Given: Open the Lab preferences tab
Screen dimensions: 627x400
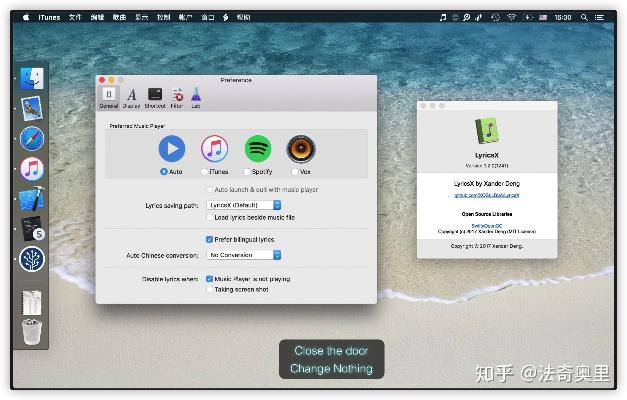Looking at the screenshot, I should pos(196,96).
